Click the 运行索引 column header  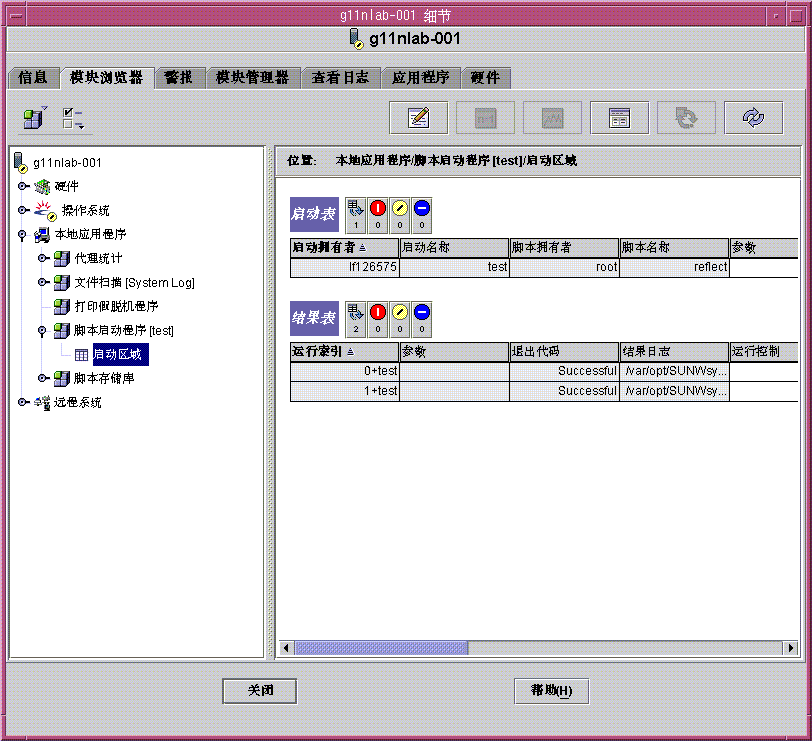point(344,352)
